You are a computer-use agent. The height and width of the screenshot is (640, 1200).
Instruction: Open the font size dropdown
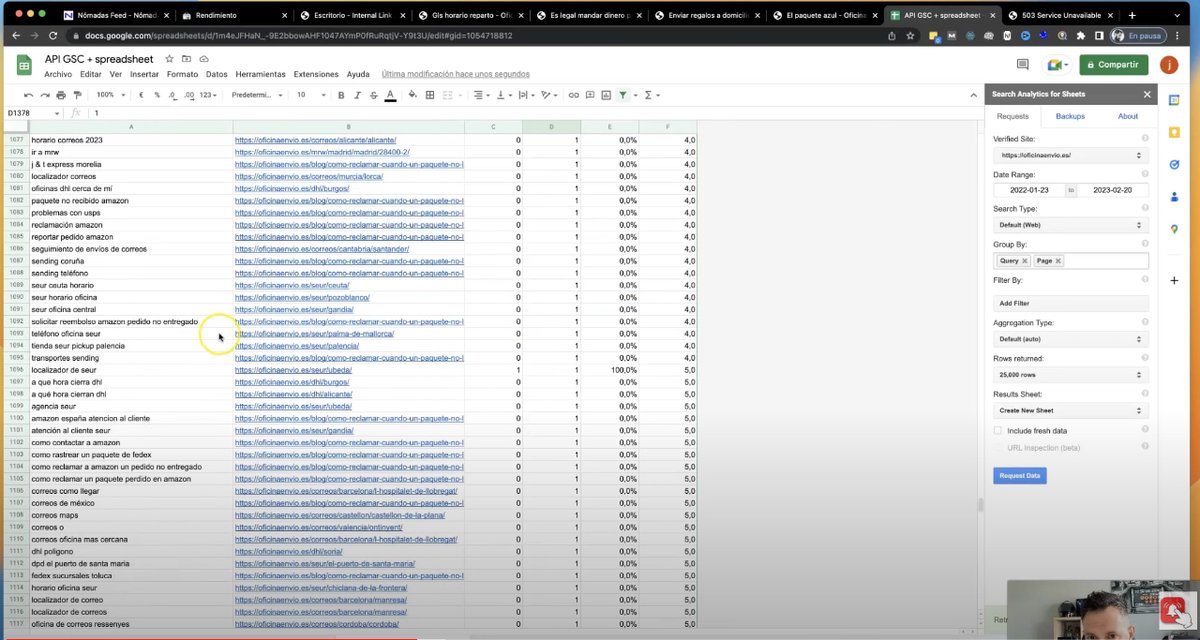(310, 95)
